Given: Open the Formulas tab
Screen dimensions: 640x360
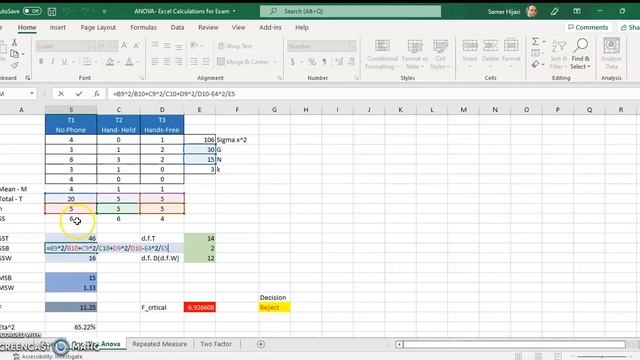Looking at the screenshot, I should 143,27.
